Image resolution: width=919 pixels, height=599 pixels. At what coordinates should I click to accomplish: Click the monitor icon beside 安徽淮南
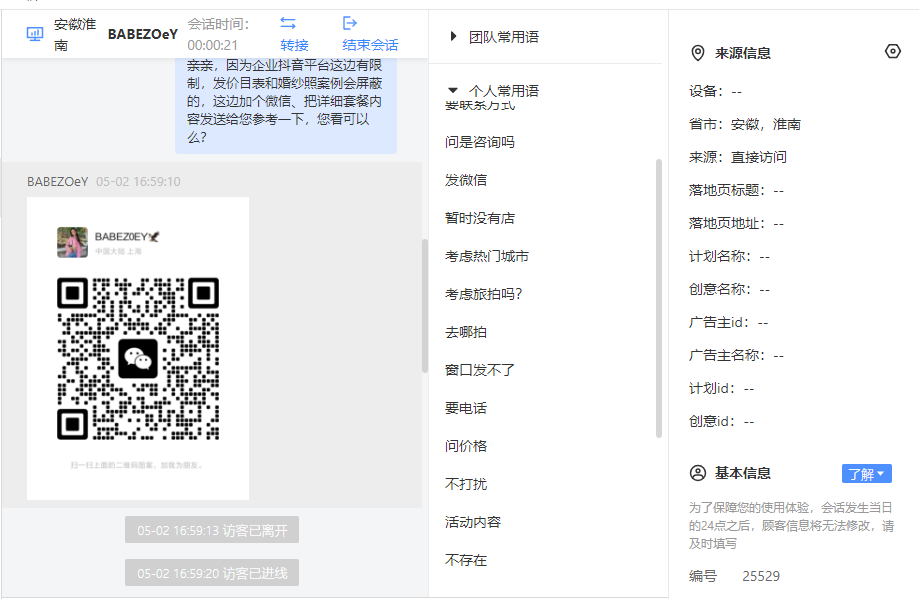pos(35,34)
